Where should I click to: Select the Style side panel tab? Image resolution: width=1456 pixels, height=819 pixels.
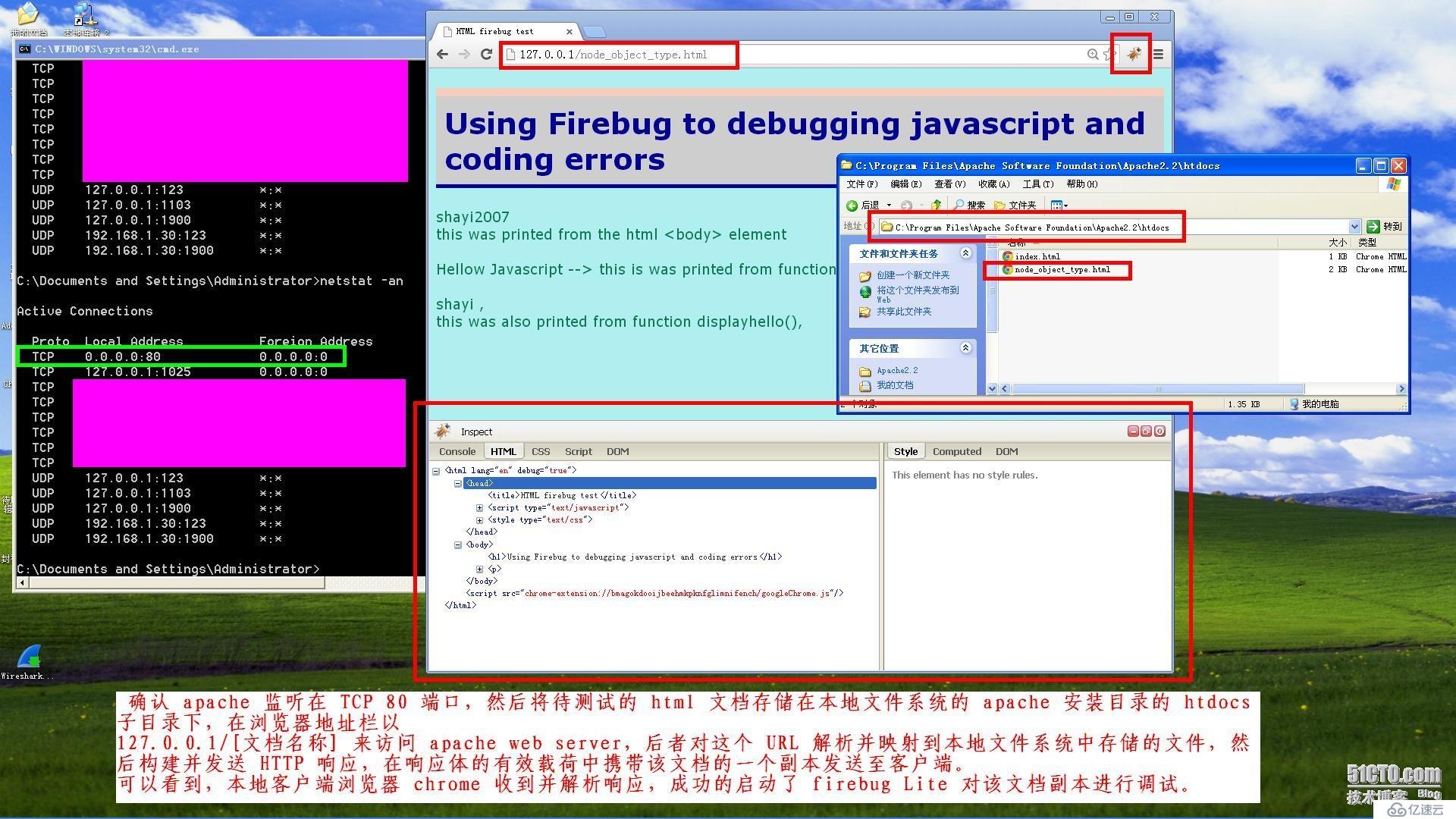point(905,451)
